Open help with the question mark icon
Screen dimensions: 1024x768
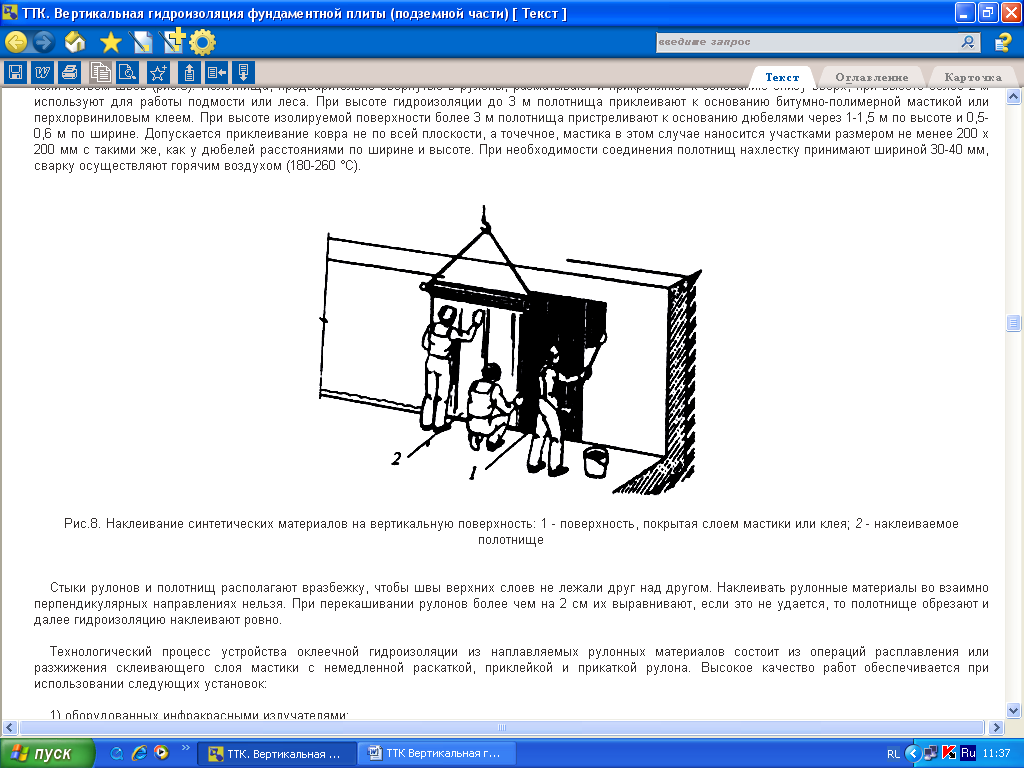pyautogui.click(x=1002, y=43)
